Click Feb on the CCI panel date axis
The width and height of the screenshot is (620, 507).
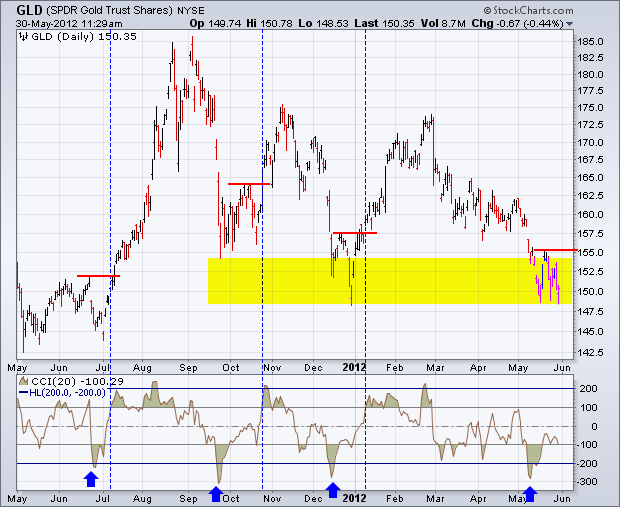395,498
